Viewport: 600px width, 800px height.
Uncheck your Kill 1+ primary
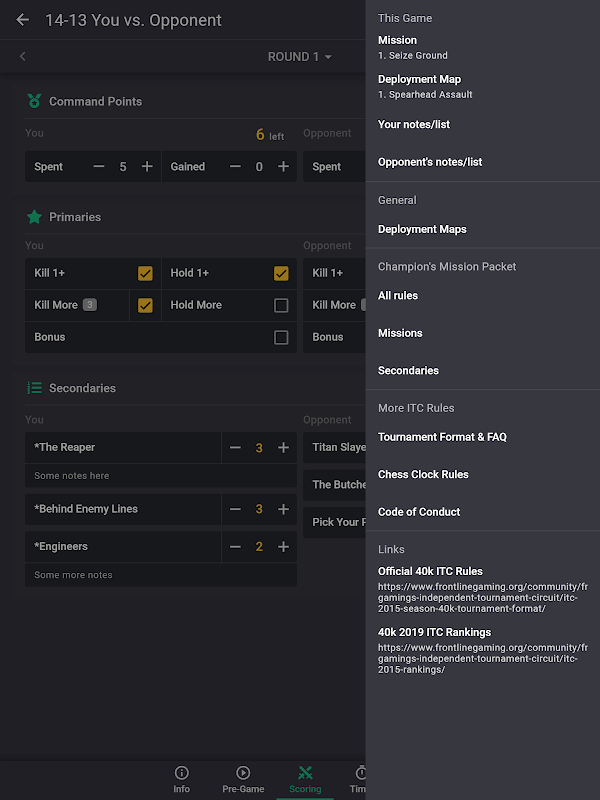pyautogui.click(x=145, y=273)
